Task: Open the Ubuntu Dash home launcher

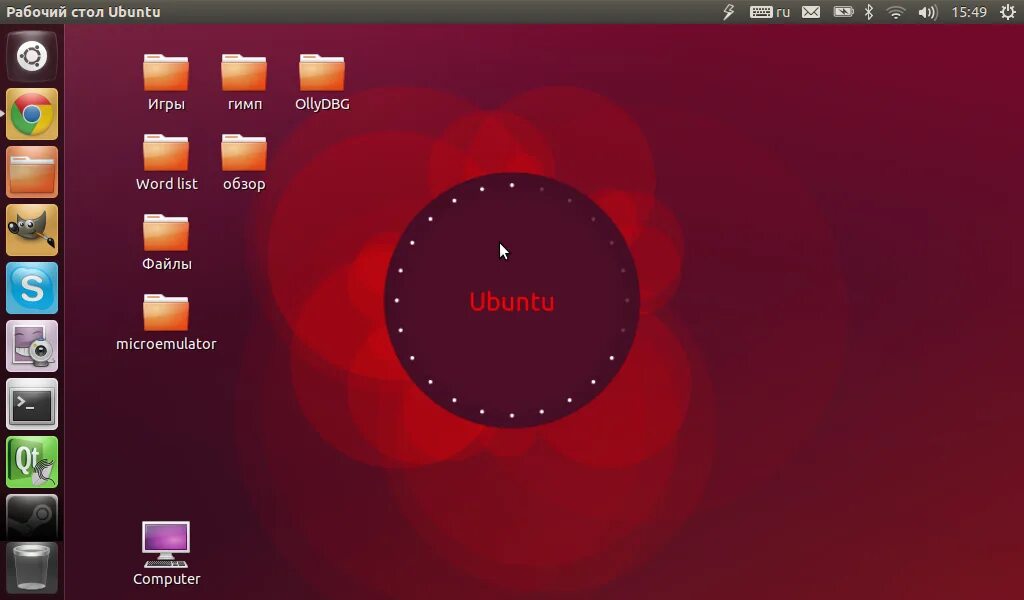Action: click(x=32, y=56)
